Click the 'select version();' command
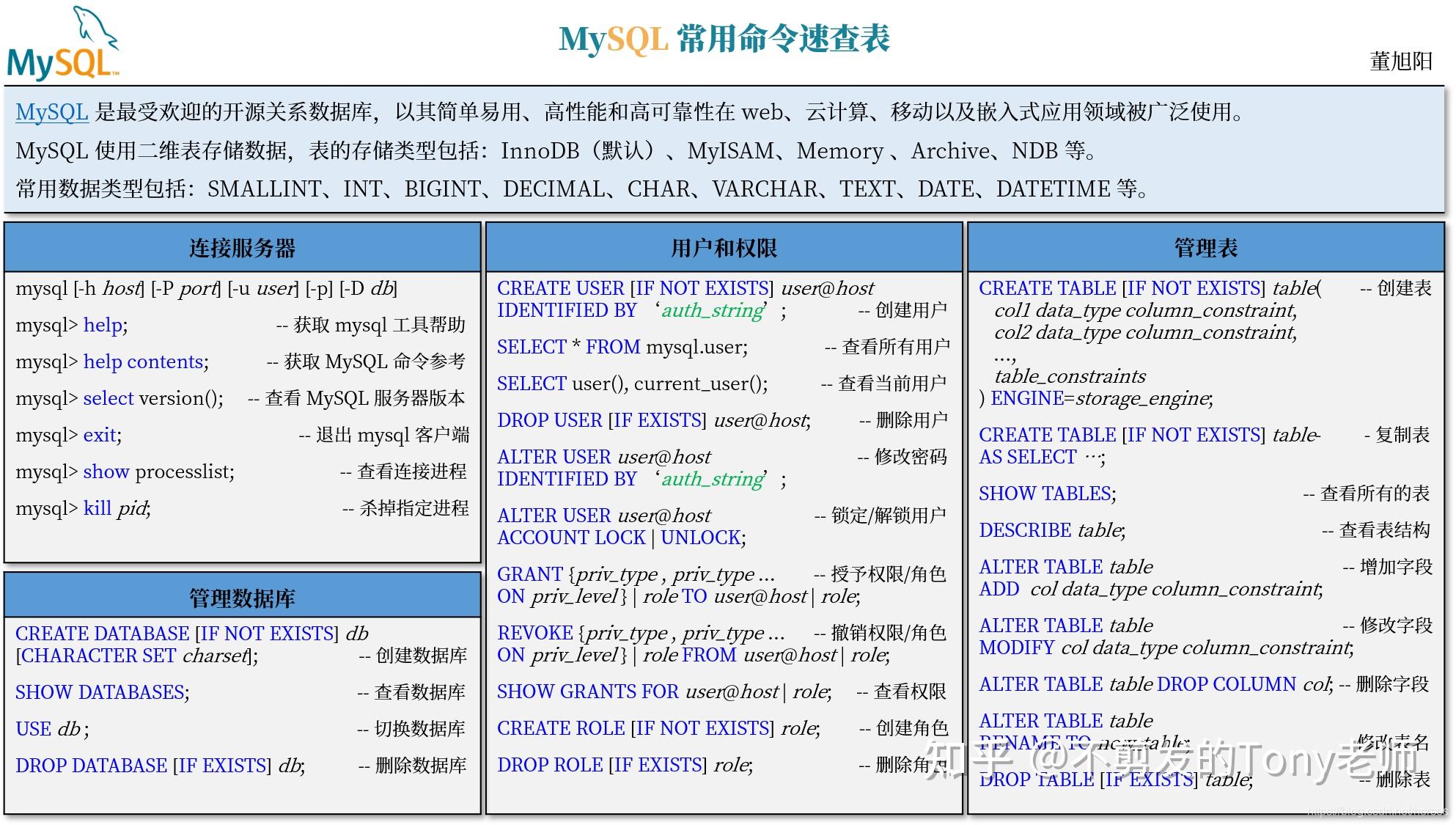1456x825 pixels. (x=120, y=398)
